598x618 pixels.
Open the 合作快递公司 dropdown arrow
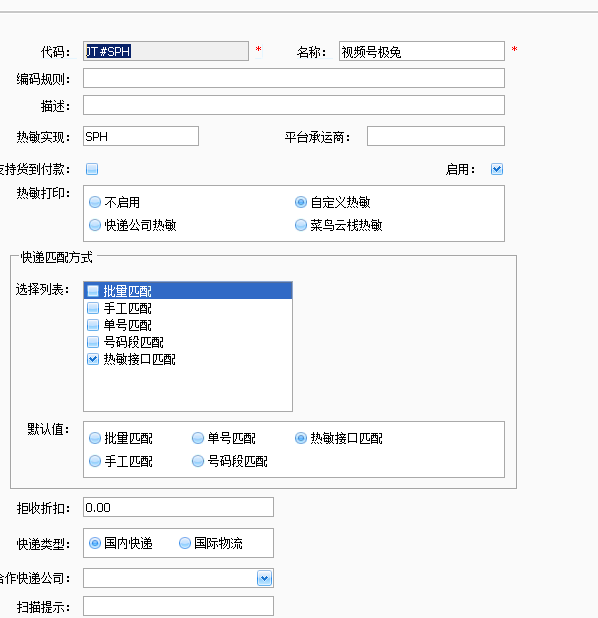click(264, 578)
